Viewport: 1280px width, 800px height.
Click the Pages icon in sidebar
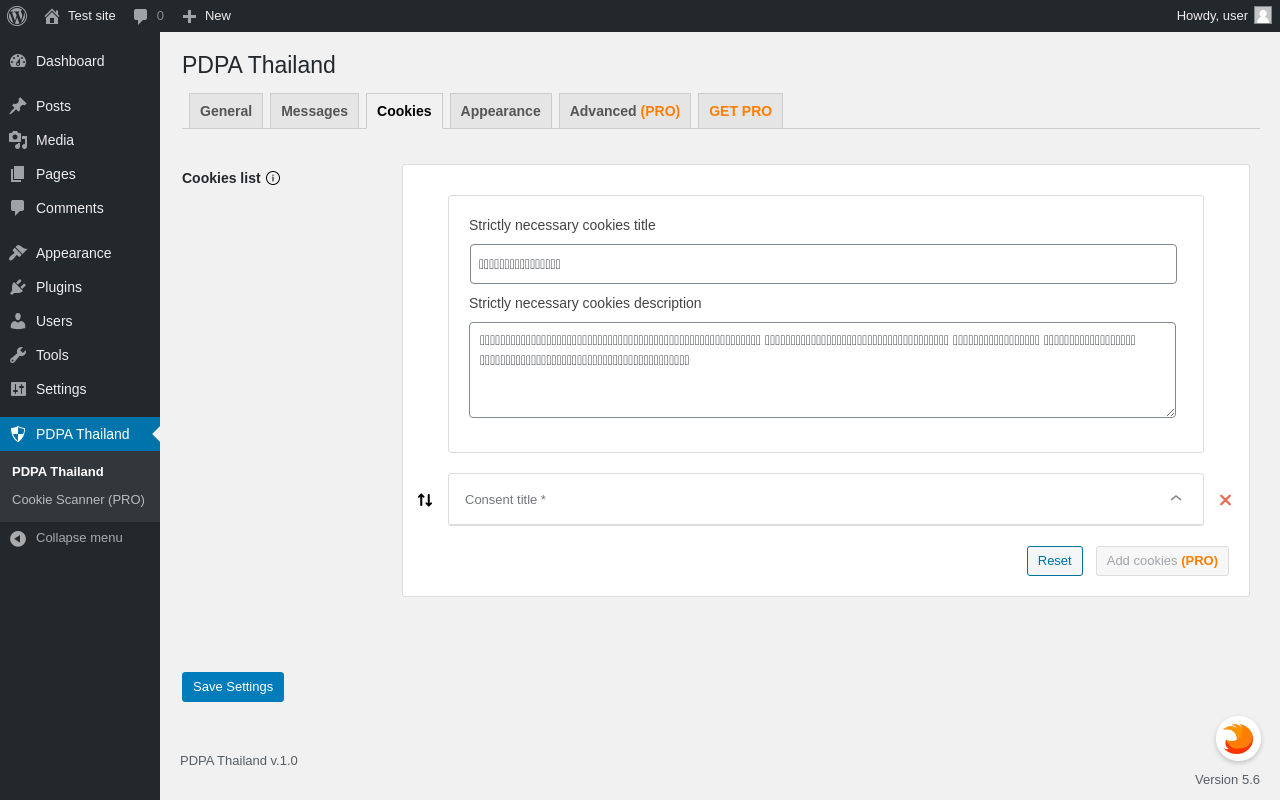tap(18, 174)
